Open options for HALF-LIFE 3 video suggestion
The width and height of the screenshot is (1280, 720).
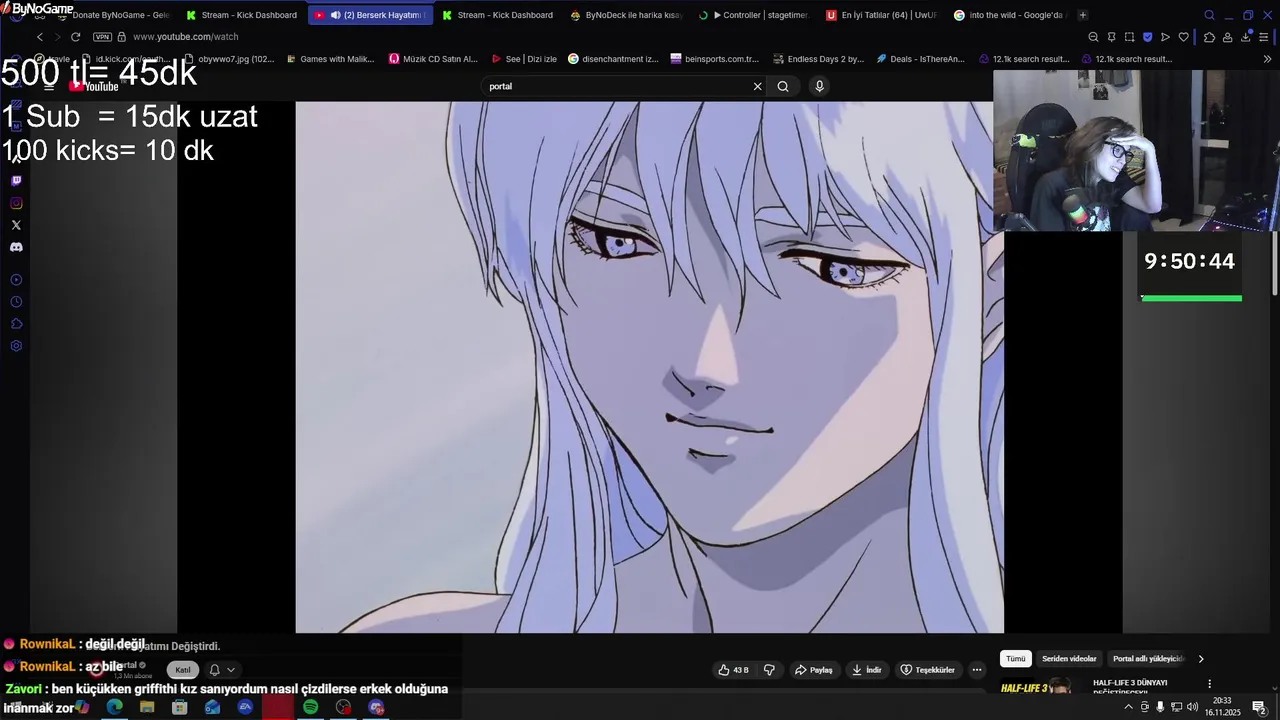[x=1209, y=684]
